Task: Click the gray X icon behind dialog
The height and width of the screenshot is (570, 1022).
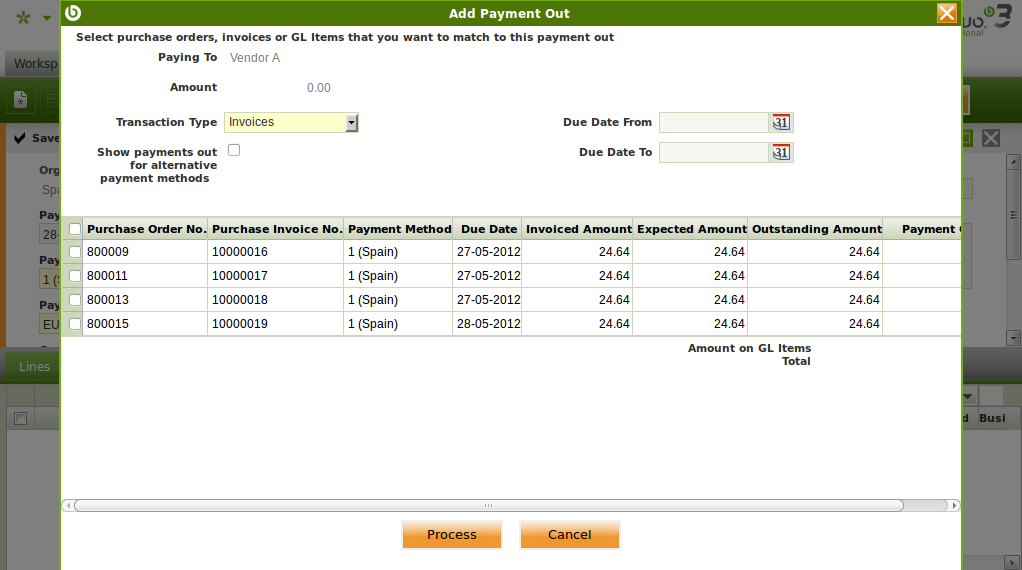Action: [990, 139]
